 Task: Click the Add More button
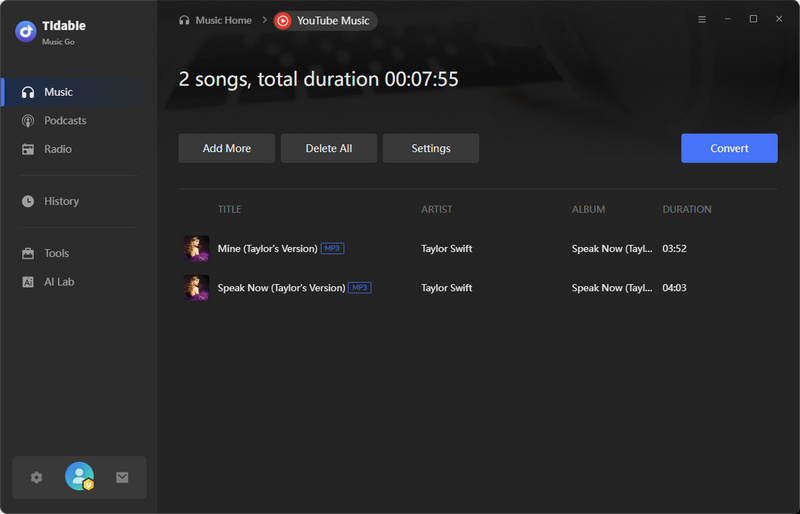(x=227, y=149)
